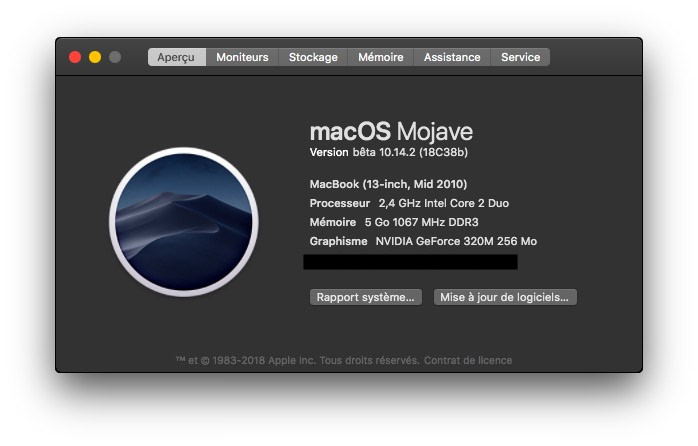Go to the Mémoire tab
The width and height of the screenshot is (698, 446).
381,57
